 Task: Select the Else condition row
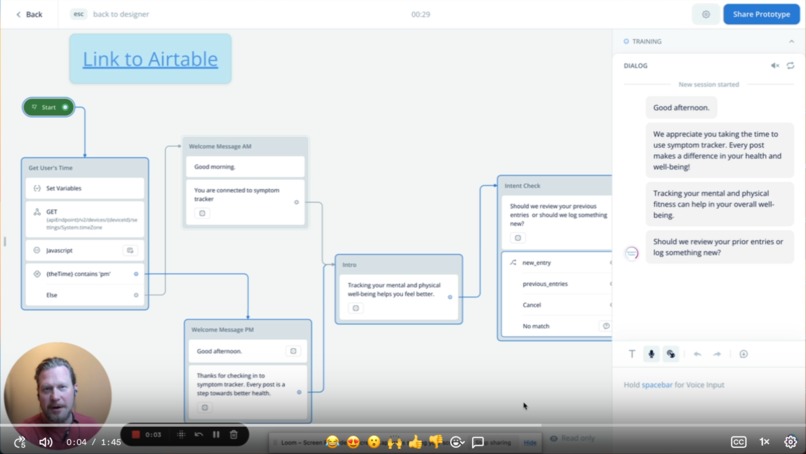85,295
